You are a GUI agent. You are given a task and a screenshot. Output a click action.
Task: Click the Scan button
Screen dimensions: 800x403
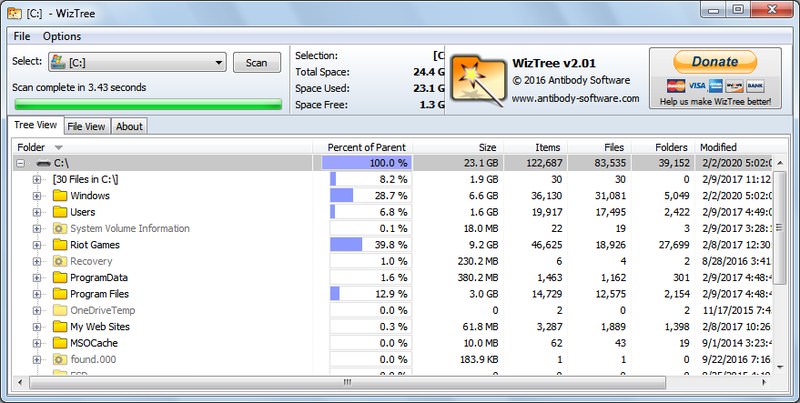257,62
